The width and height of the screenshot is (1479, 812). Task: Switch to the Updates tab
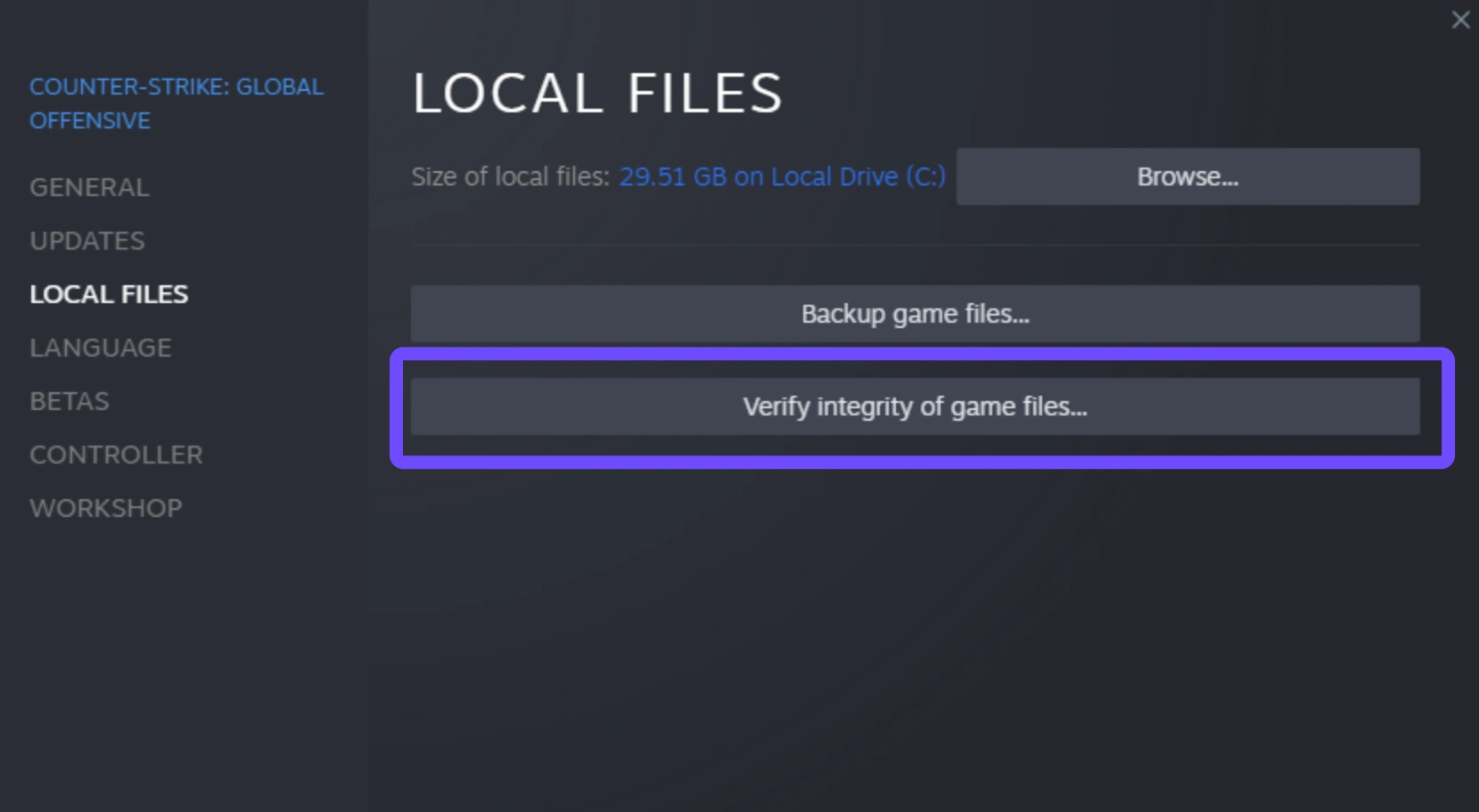click(87, 241)
